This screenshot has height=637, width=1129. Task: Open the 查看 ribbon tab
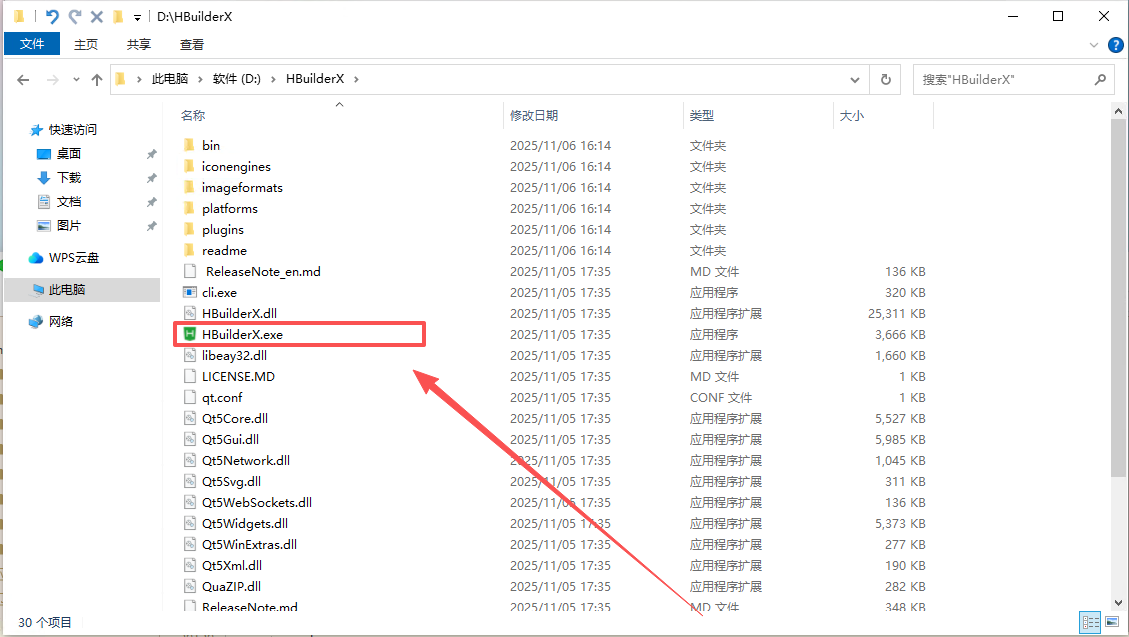point(191,44)
